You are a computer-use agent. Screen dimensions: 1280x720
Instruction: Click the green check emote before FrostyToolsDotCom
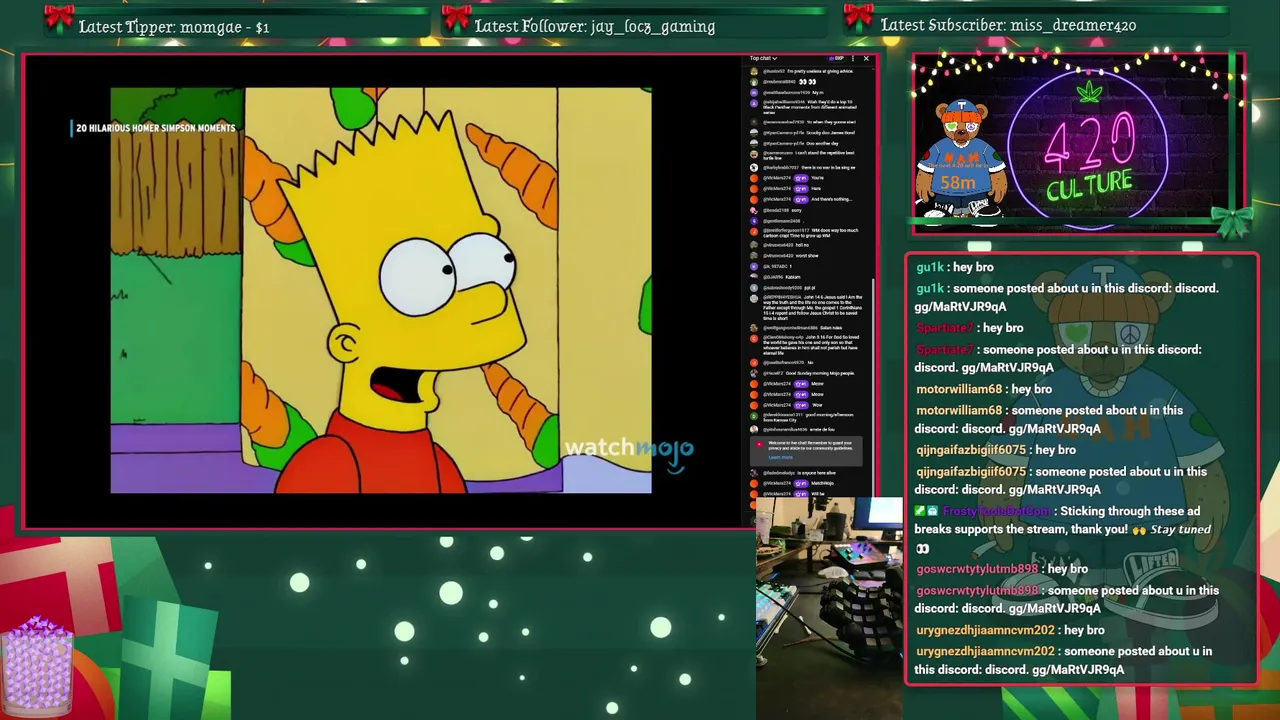pos(920,511)
